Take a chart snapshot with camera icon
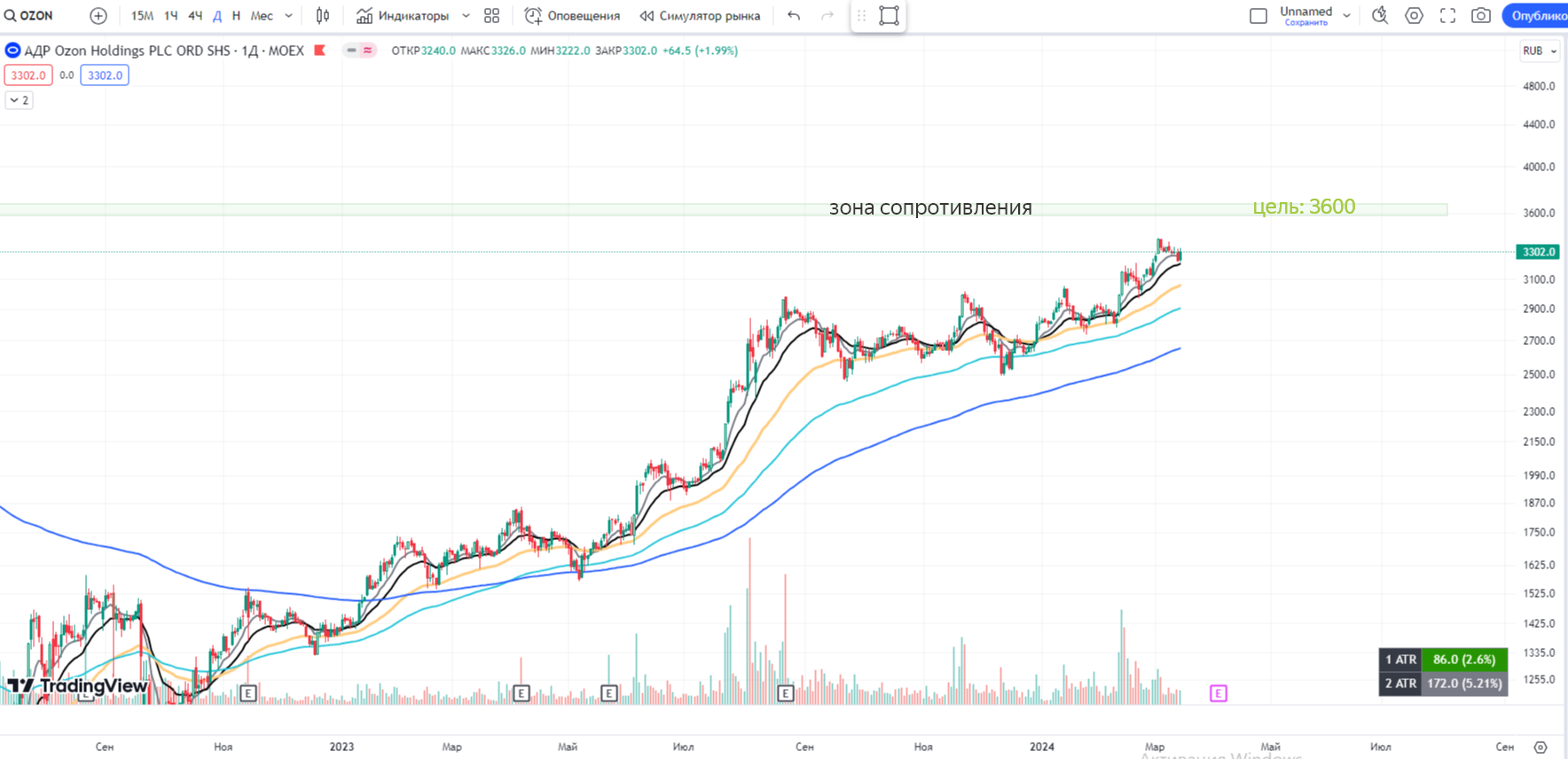 coord(1481,16)
